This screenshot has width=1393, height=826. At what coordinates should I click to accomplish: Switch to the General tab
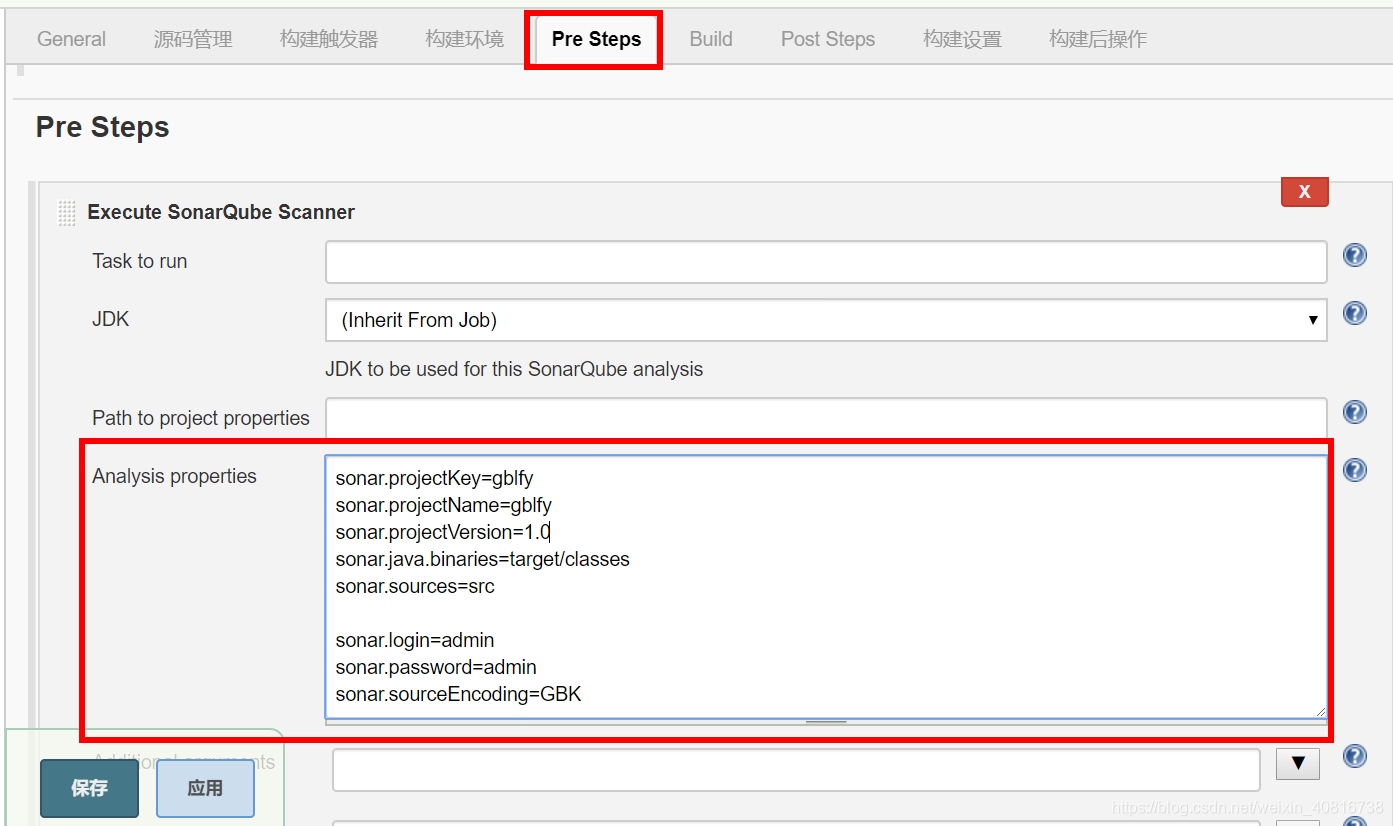click(x=71, y=39)
